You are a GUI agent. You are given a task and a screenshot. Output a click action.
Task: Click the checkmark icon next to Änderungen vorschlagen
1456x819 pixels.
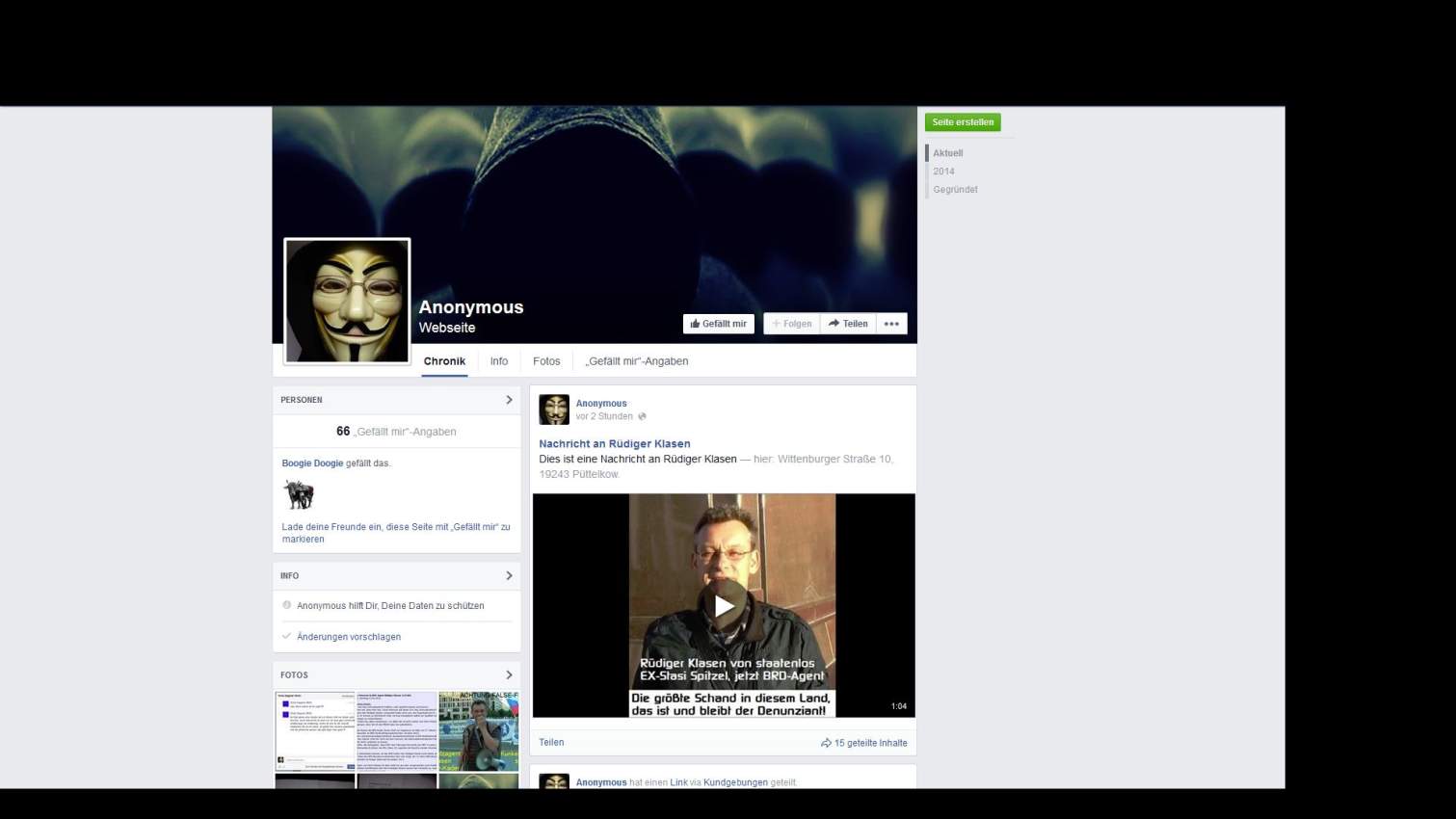286,636
